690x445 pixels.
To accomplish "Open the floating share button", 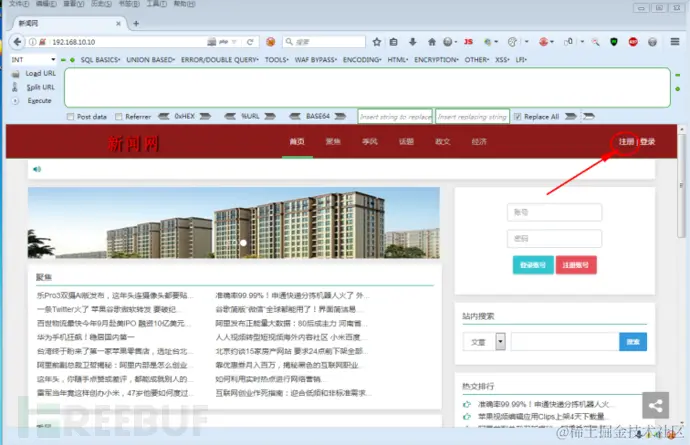I will (x=655, y=405).
